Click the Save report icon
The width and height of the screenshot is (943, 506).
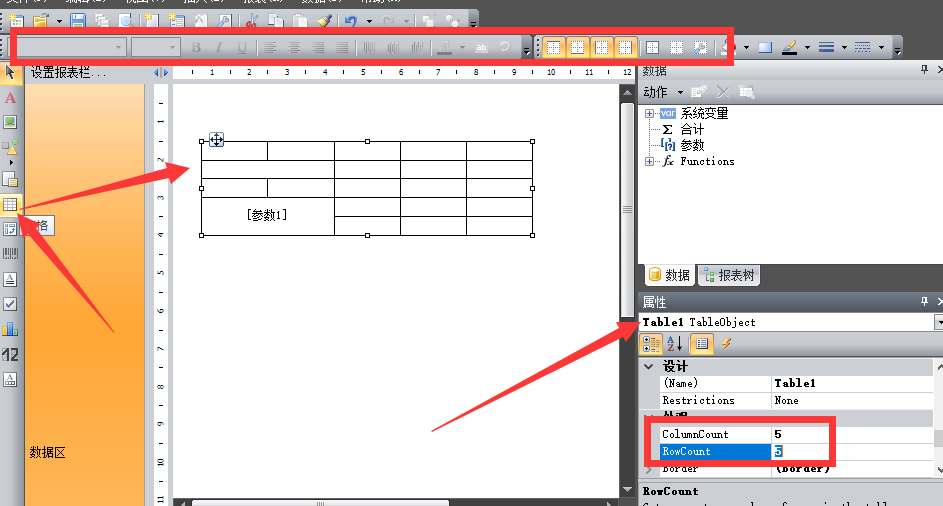coord(78,21)
